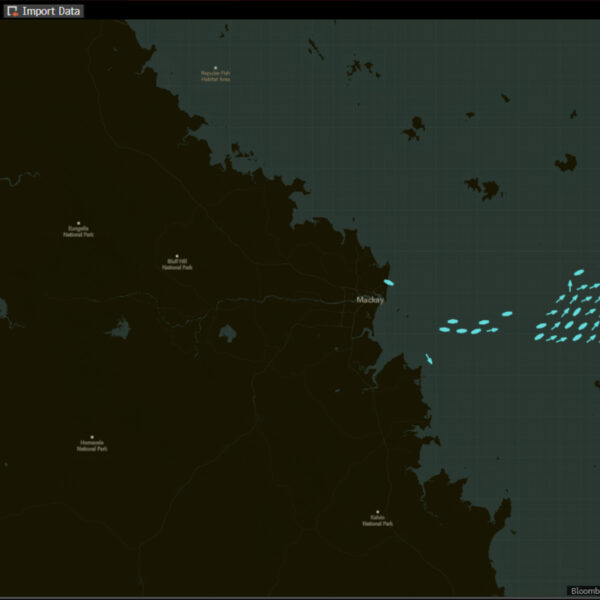Click the small lake southeast of Eungella National Park
600x600 pixels.
point(120,328)
